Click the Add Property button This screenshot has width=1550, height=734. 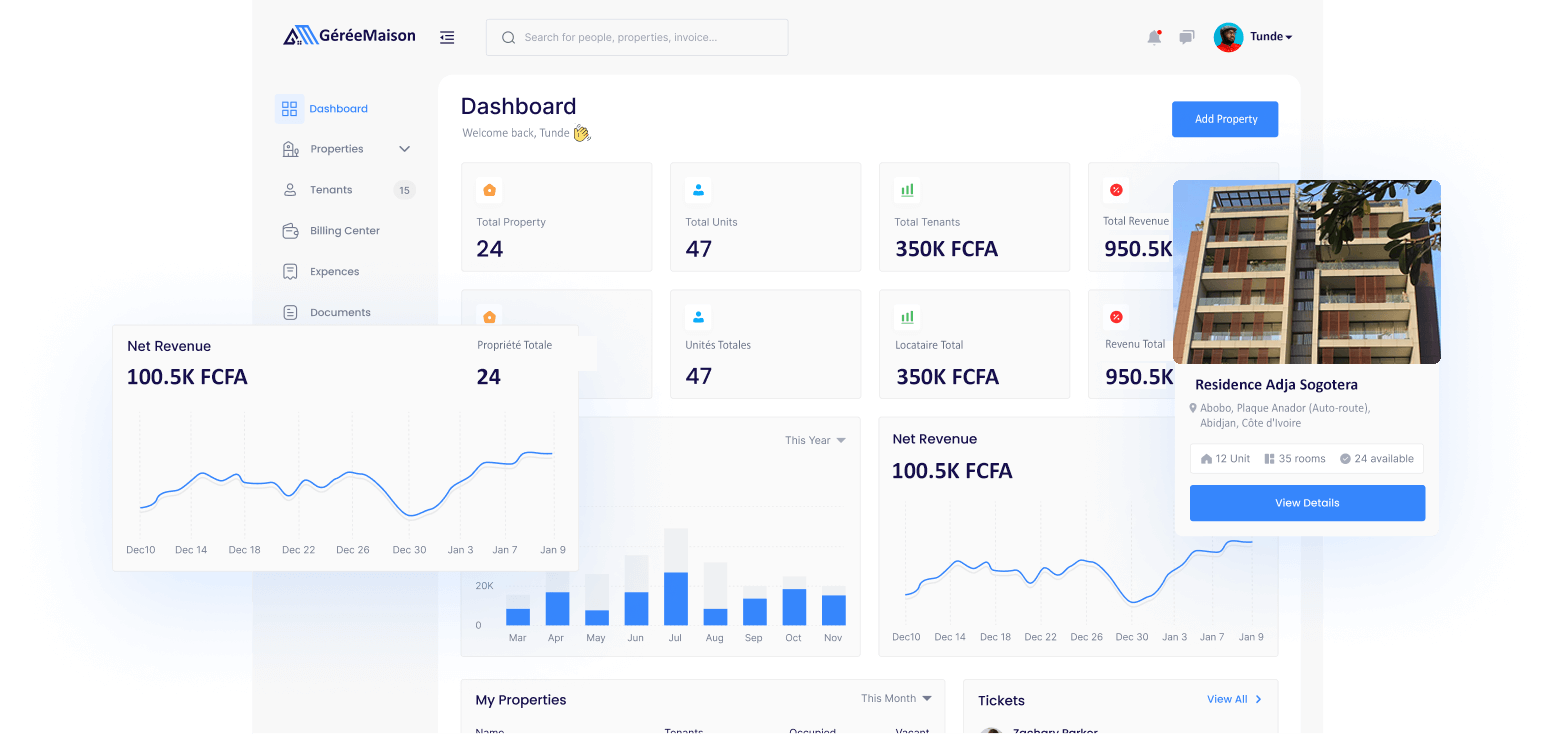pos(1225,119)
